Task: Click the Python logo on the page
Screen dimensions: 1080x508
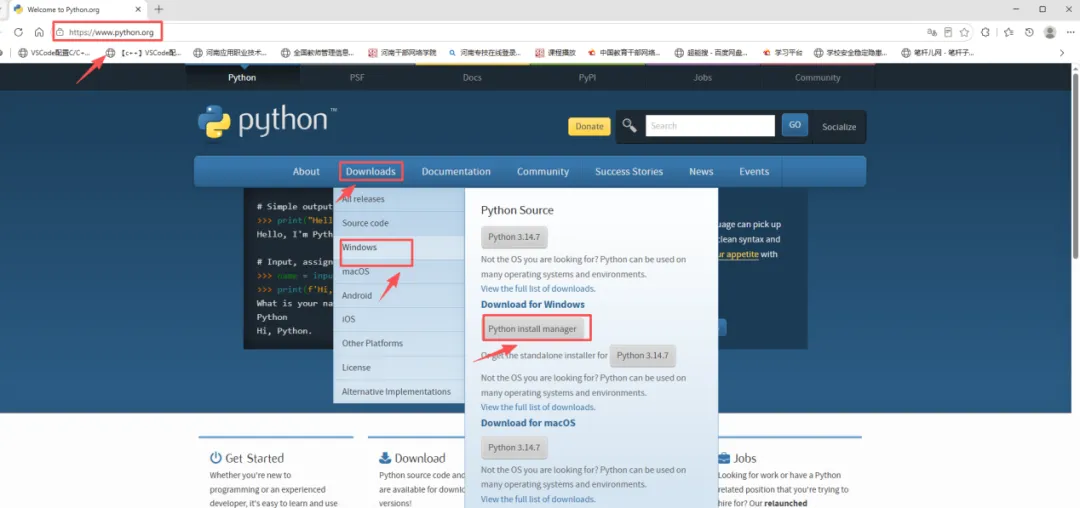Action: [x=267, y=122]
